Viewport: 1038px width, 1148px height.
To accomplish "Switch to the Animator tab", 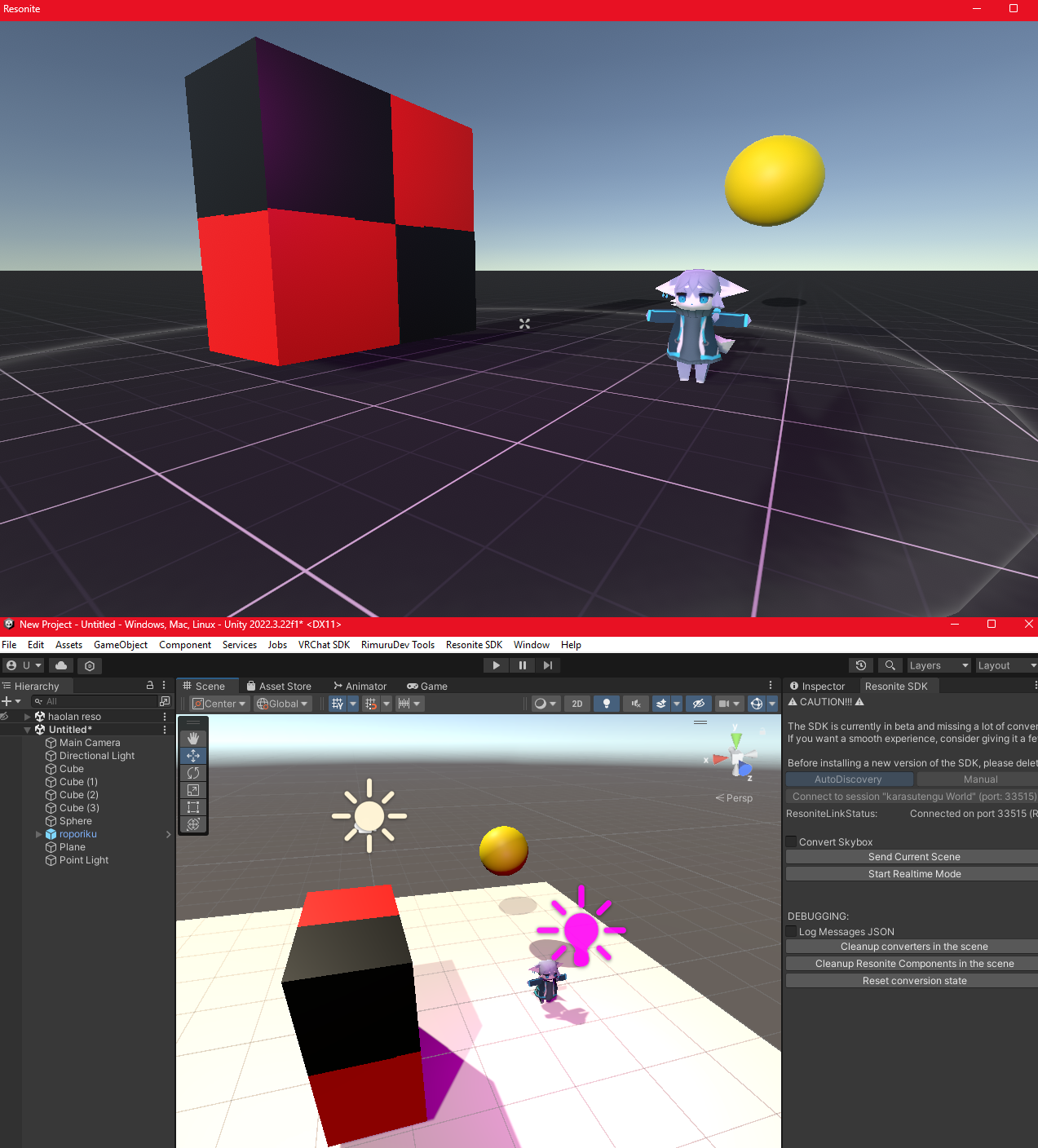I will click(360, 687).
